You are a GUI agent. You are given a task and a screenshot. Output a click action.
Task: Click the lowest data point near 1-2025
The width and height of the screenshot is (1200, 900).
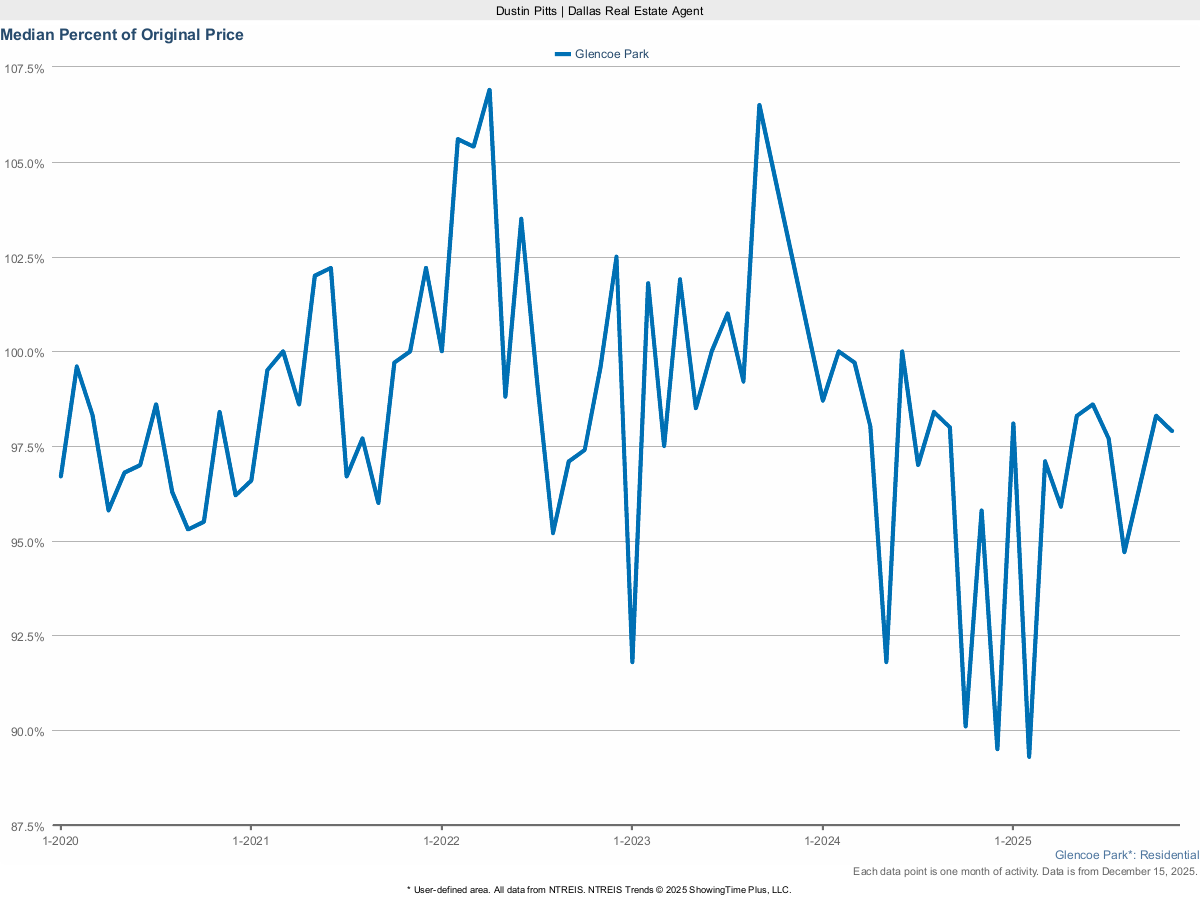point(1028,758)
